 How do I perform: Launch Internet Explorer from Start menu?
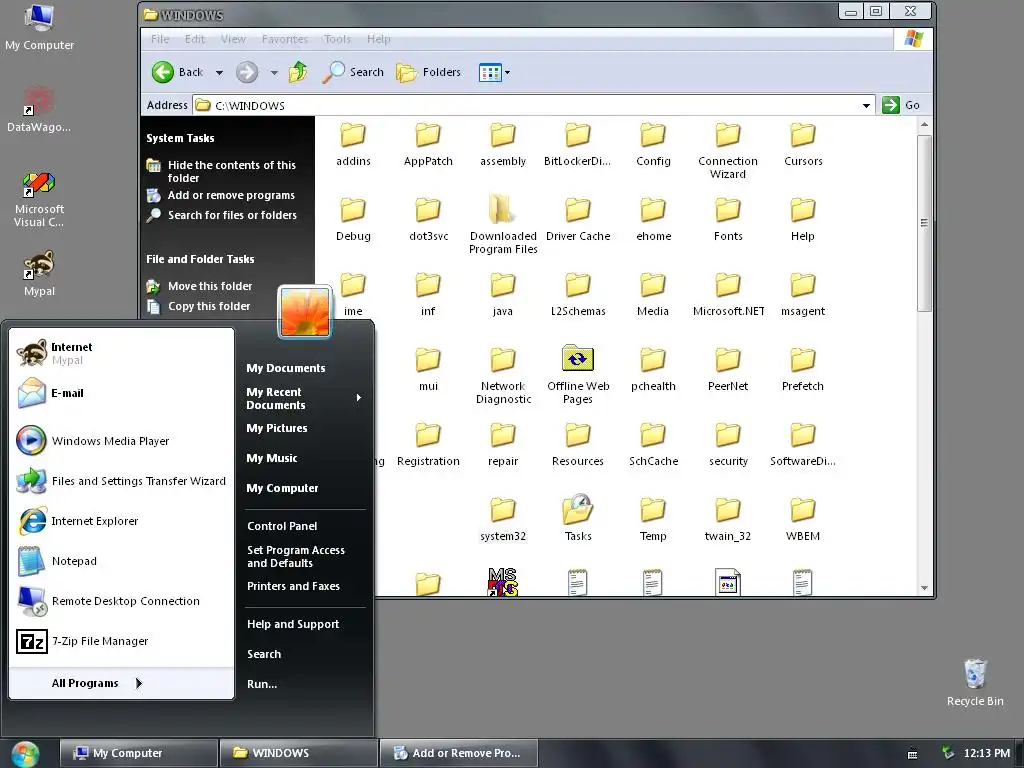[122, 521]
